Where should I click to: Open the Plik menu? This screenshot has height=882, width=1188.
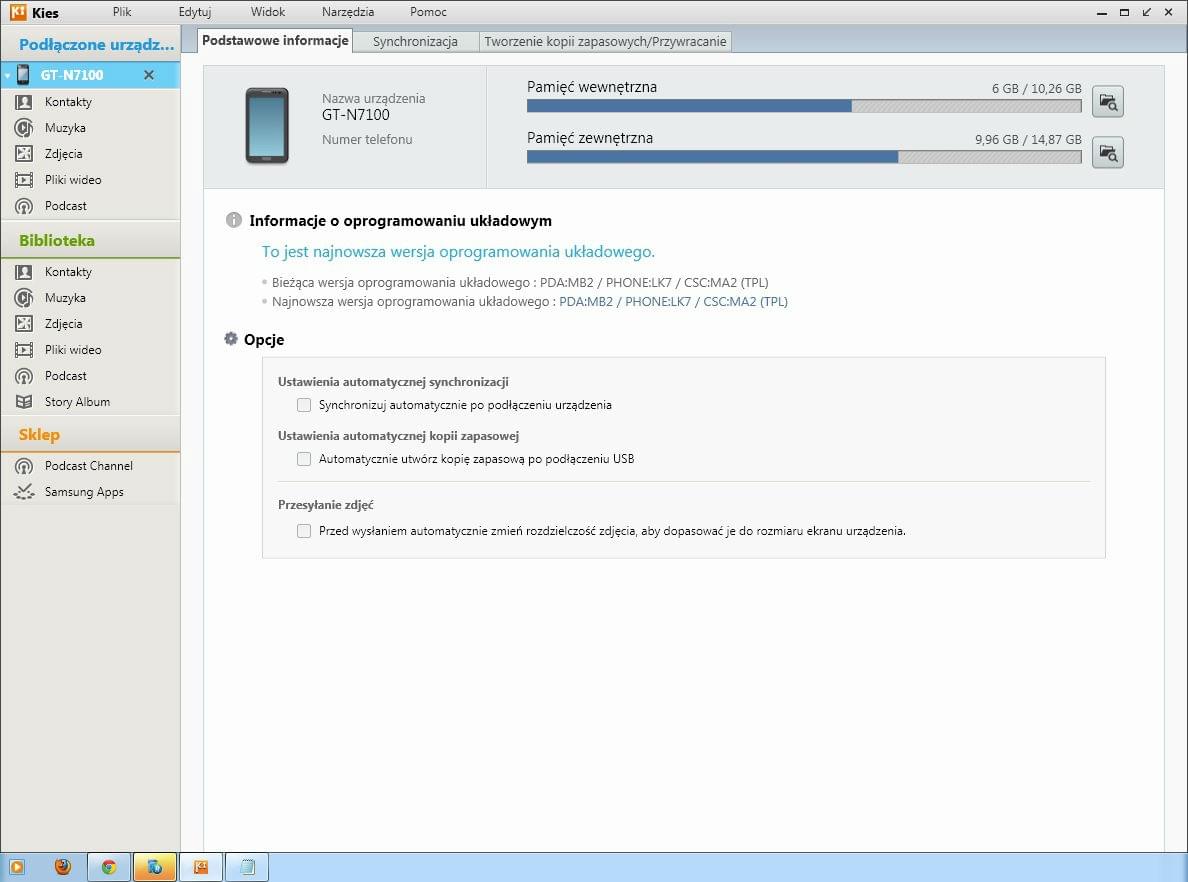pyautogui.click(x=122, y=12)
